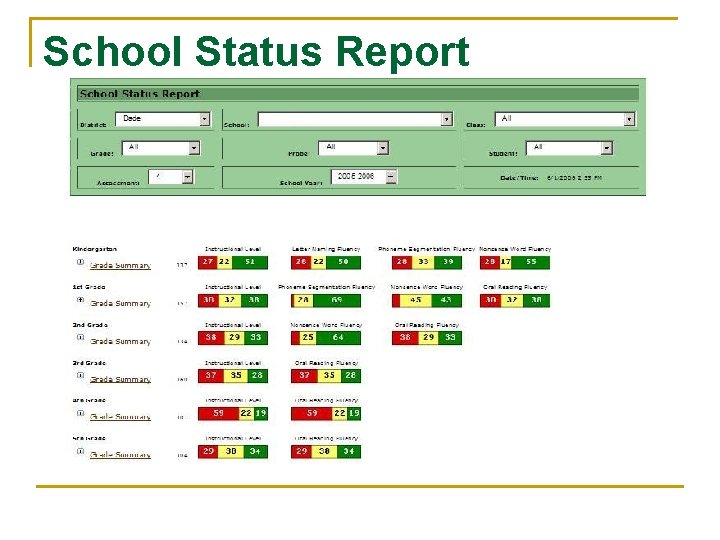Click red 38 in 2nd Grade Oral Reading Fluency
720x540 pixels.
coord(405,338)
